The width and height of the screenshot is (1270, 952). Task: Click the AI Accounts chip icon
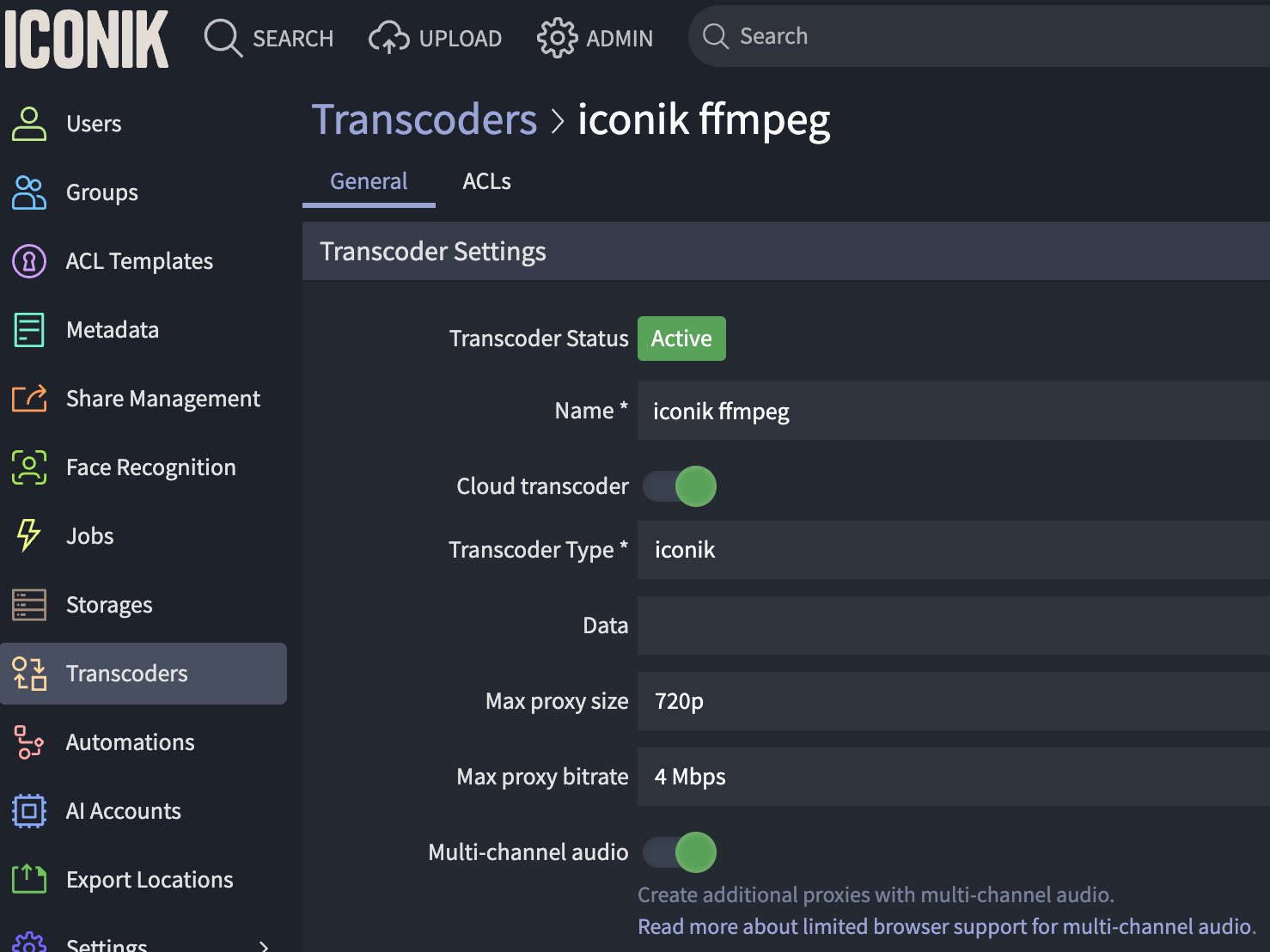[x=29, y=811]
